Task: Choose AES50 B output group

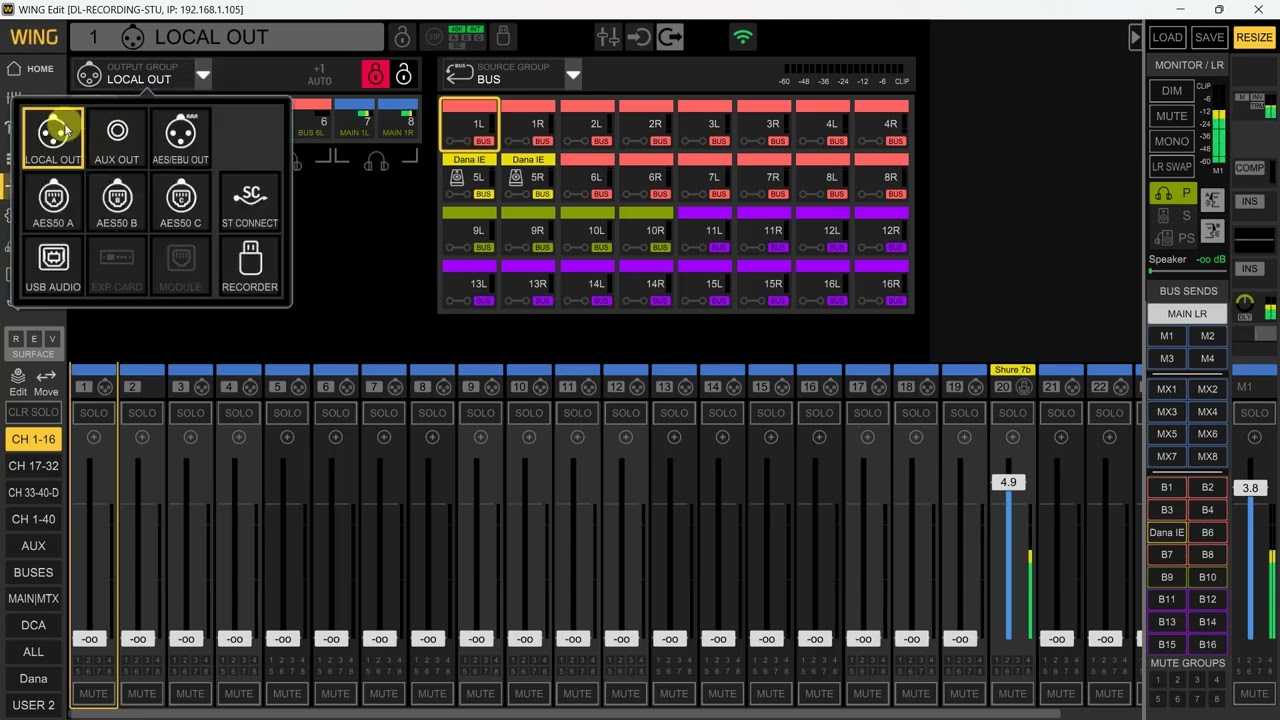Action: (x=117, y=202)
